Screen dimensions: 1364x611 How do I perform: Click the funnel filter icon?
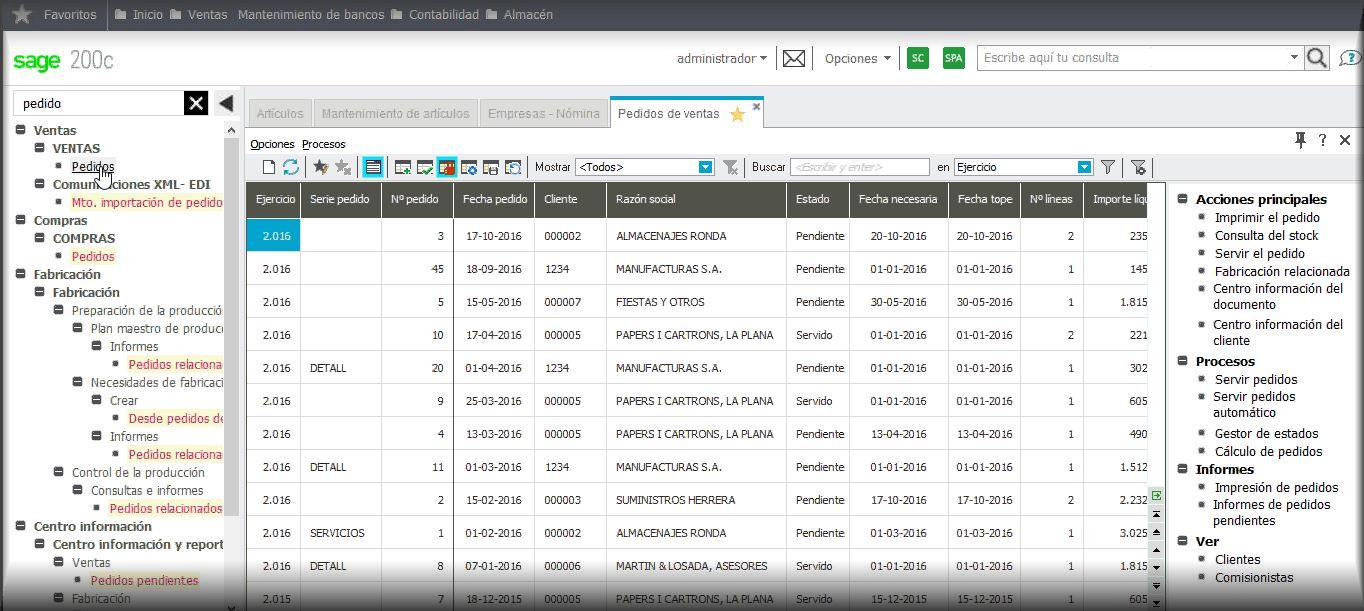1108,167
